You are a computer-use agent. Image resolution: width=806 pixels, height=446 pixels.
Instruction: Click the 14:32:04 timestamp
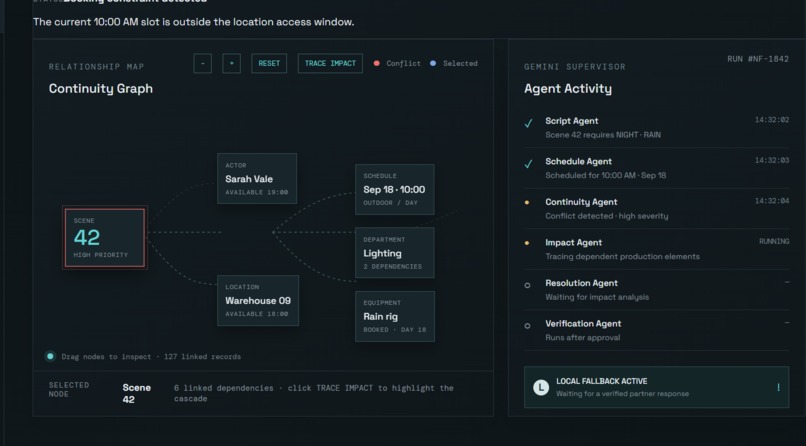(x=772, y=201)
